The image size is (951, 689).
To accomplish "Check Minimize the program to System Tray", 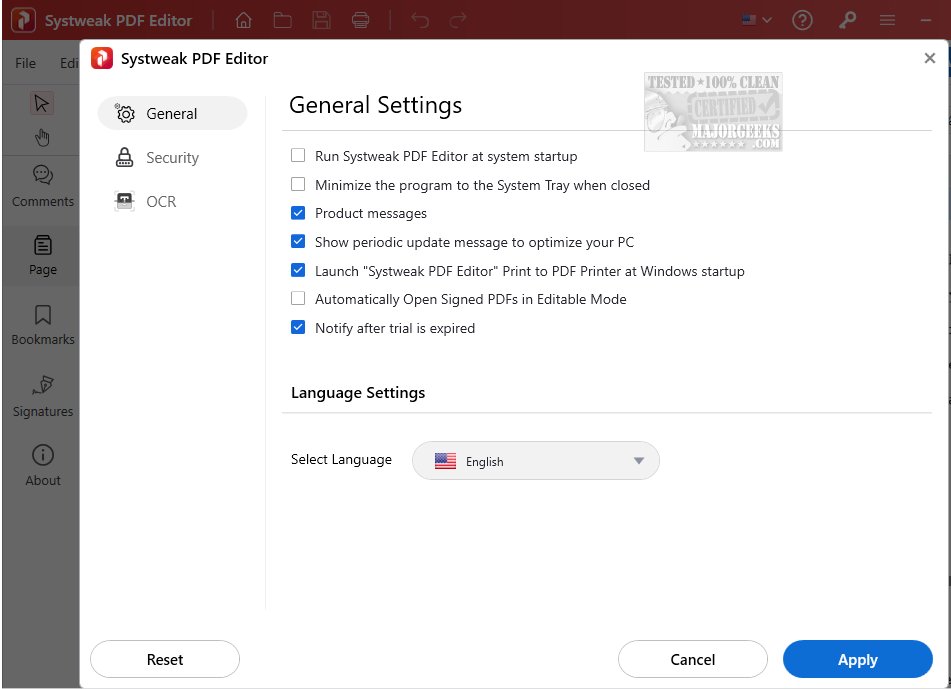I will coord(298,185).
